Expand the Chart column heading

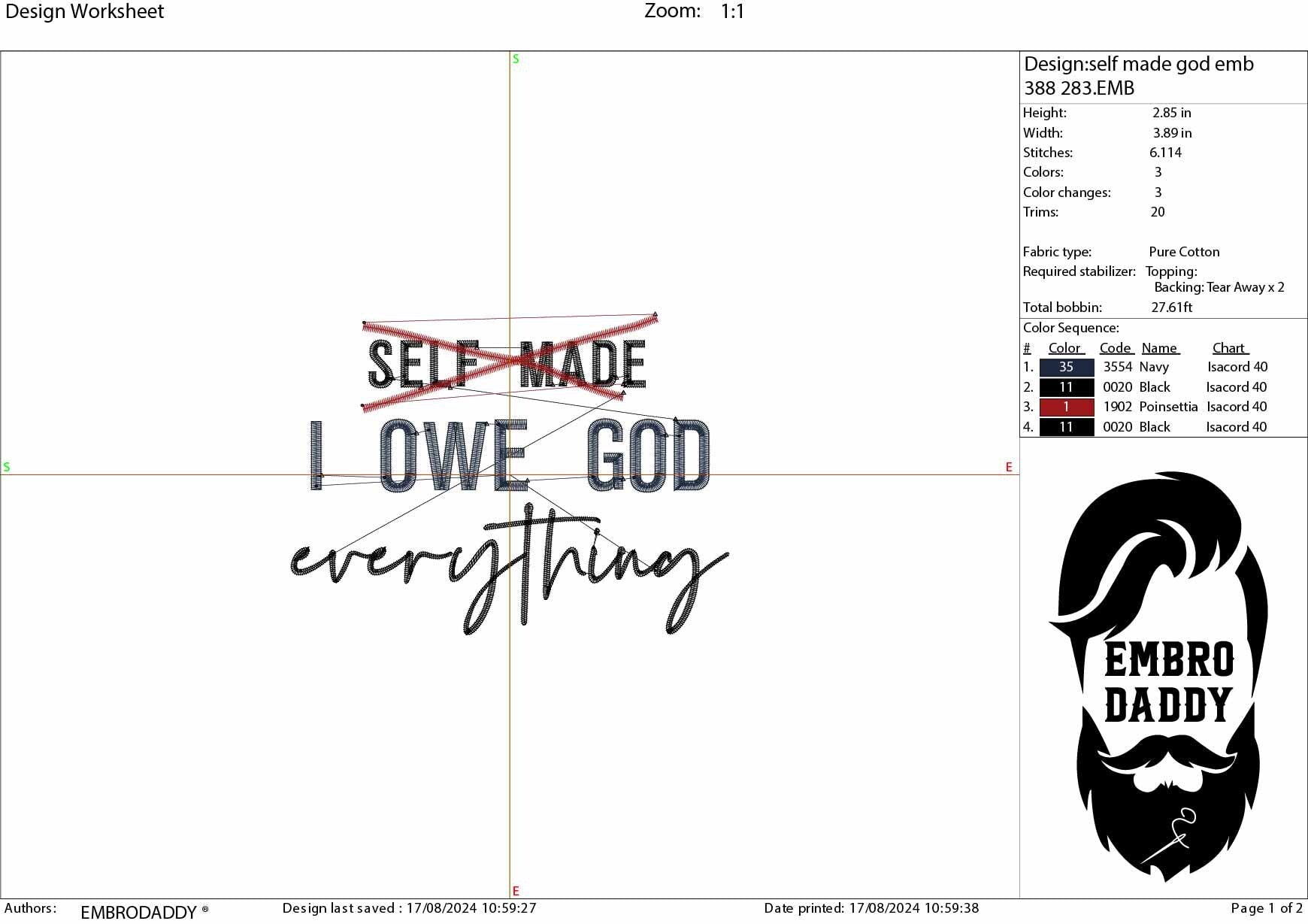pos(1228,347)
